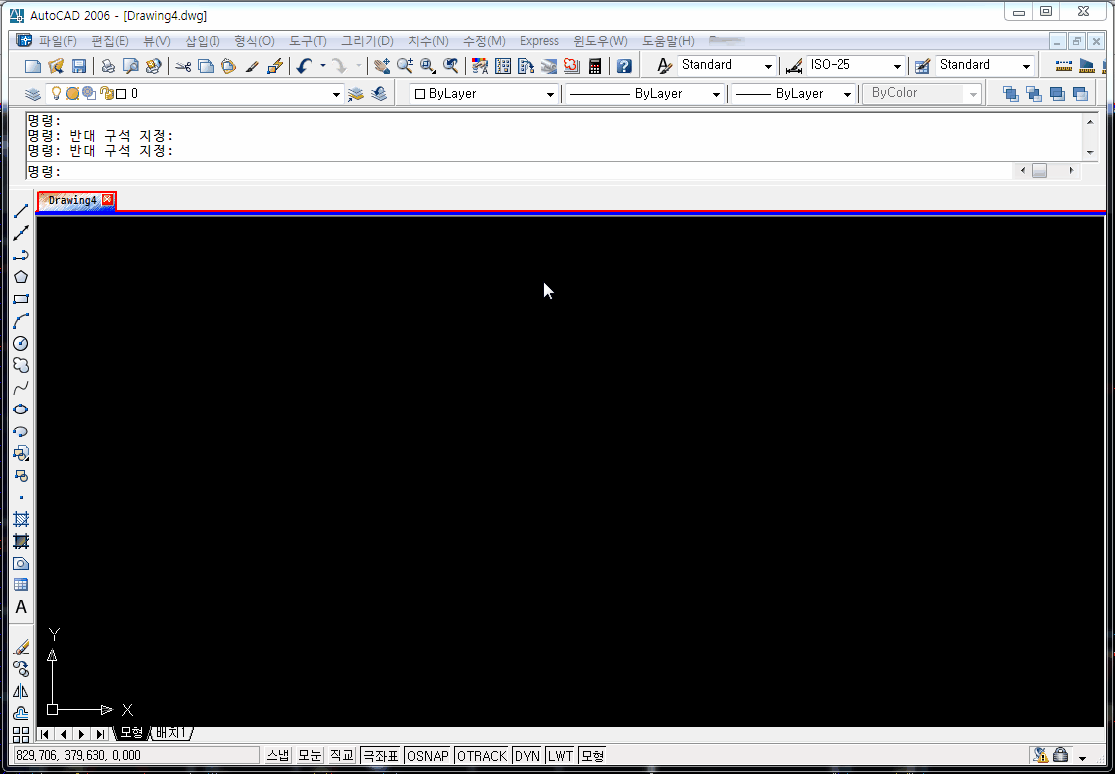Switch to the 배치1 layout tab
The height and width of the screenshot is (774, 1115).
point(171,733)
